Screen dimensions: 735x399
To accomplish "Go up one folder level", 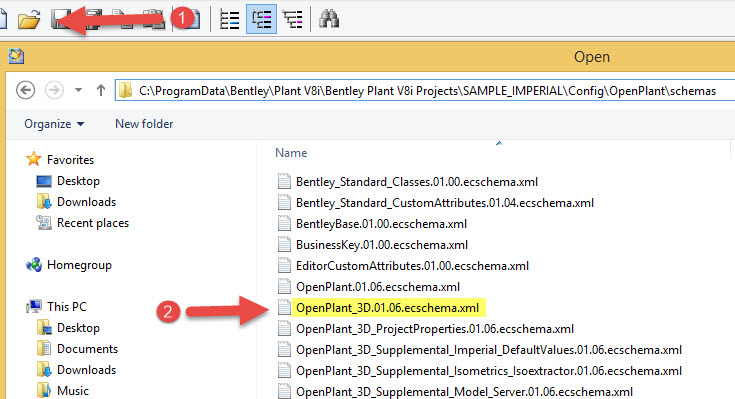I will [101, 90].
